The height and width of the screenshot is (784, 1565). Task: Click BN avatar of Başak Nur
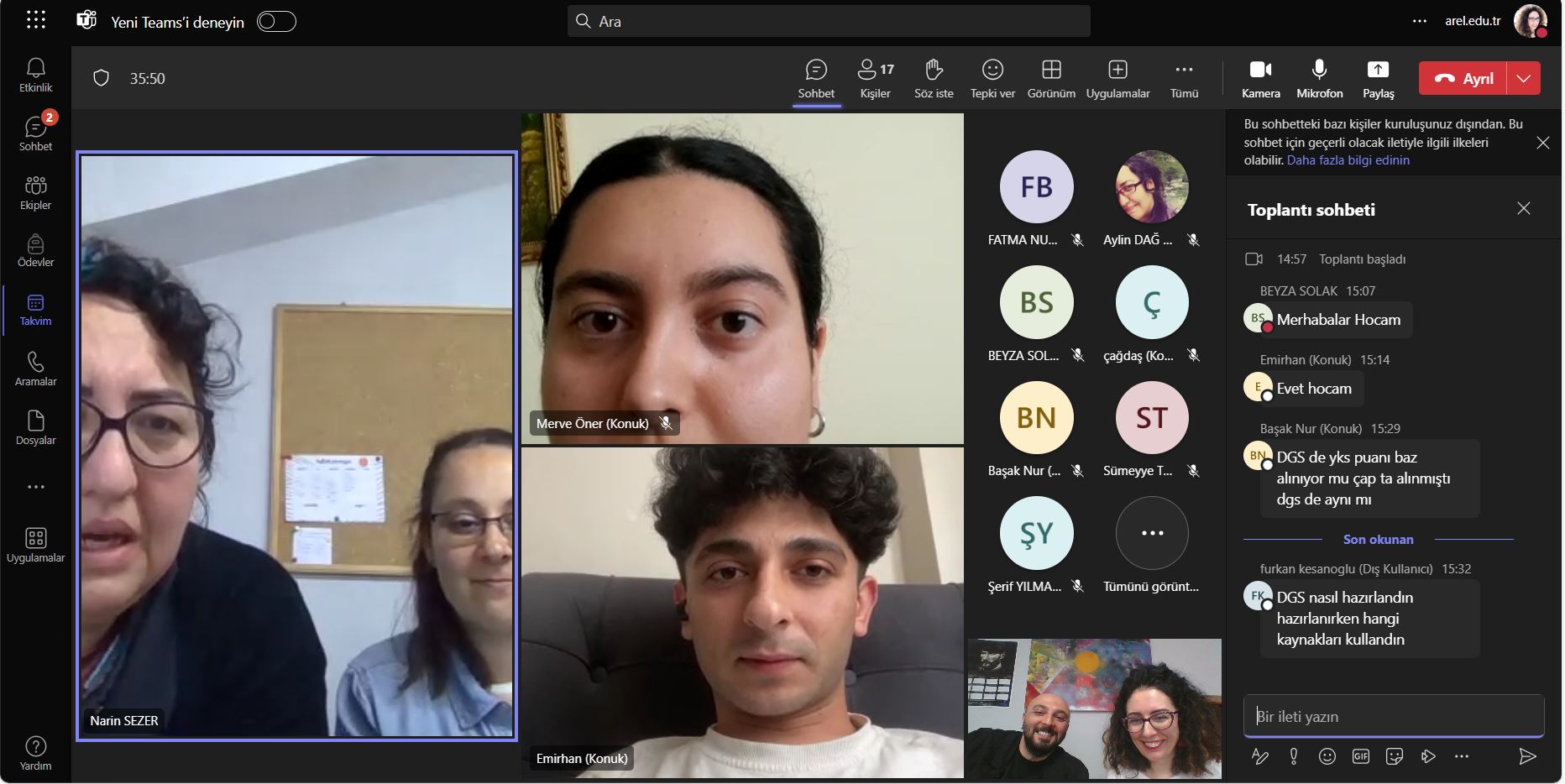tap(1036, 417)
